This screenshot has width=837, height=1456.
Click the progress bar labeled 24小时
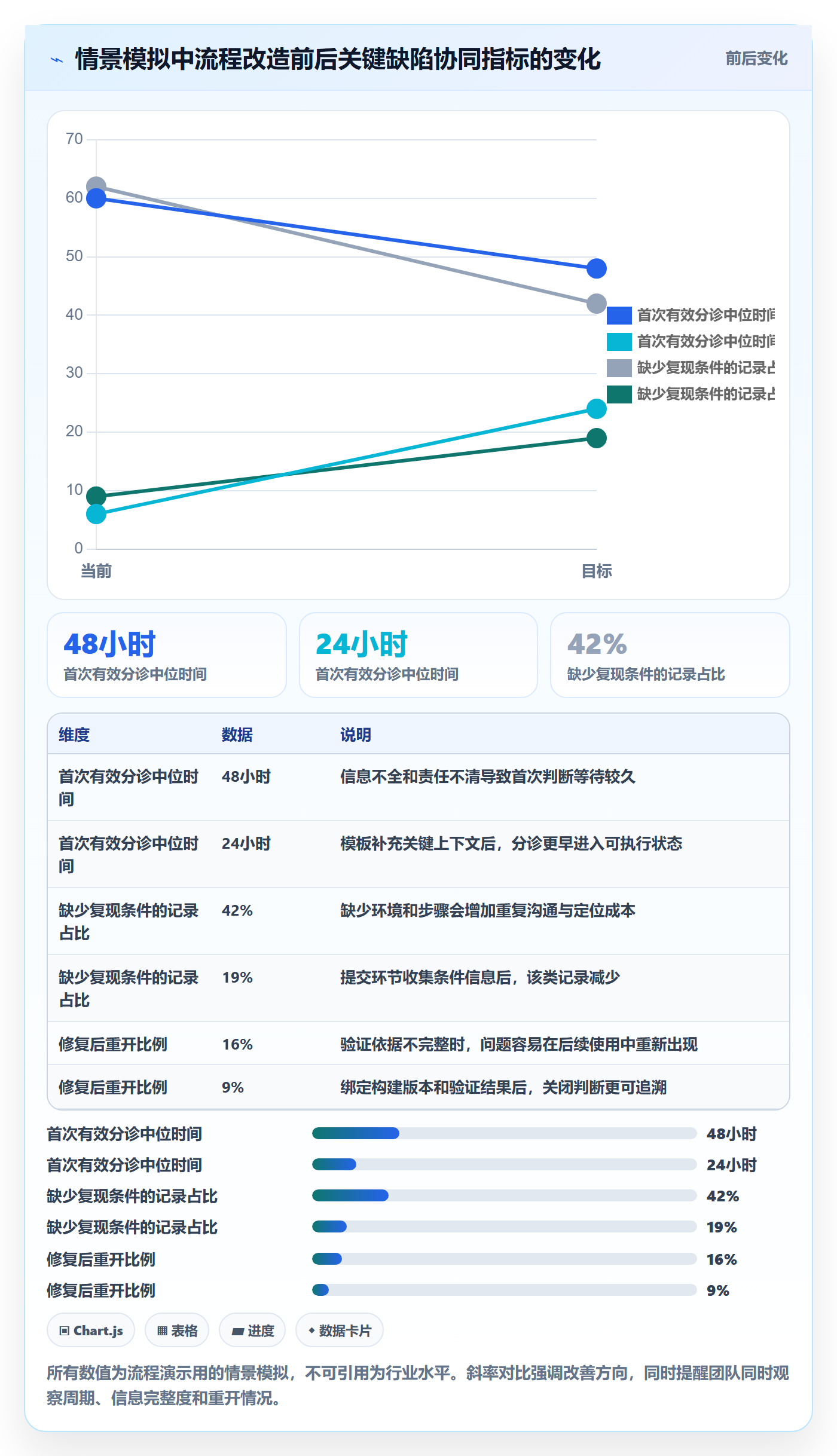click(504, 1164)
